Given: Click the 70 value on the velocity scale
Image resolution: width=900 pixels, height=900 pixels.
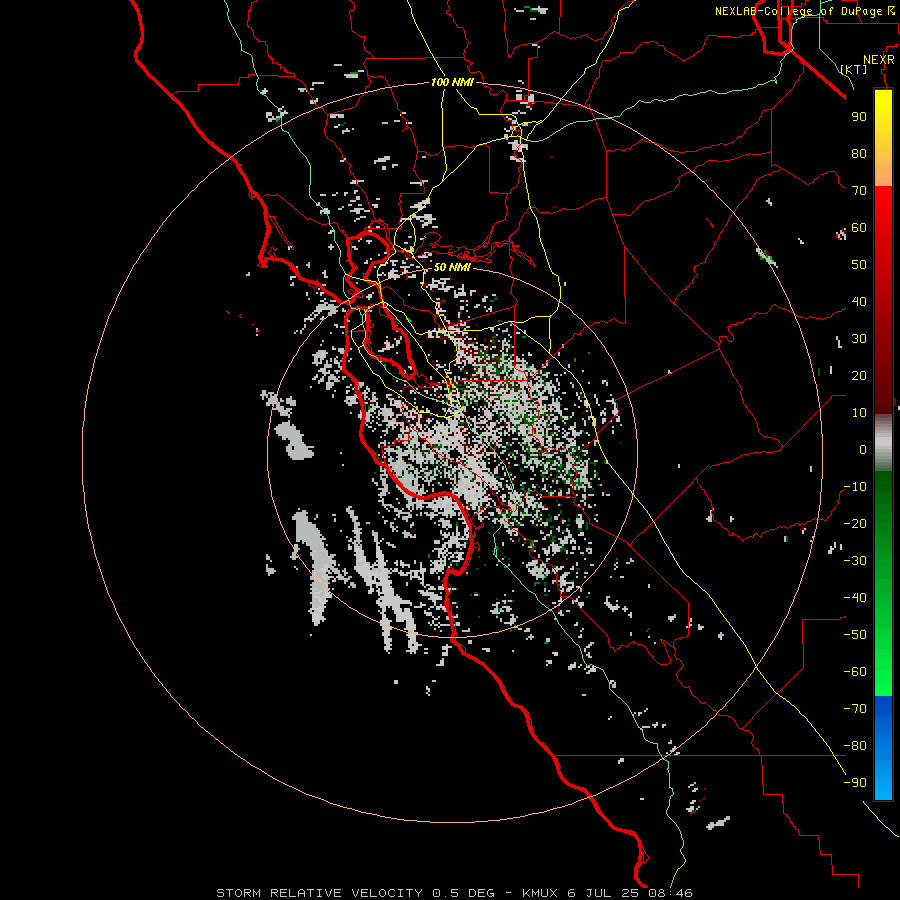Looking at the screenshot, I should point(859,191).
